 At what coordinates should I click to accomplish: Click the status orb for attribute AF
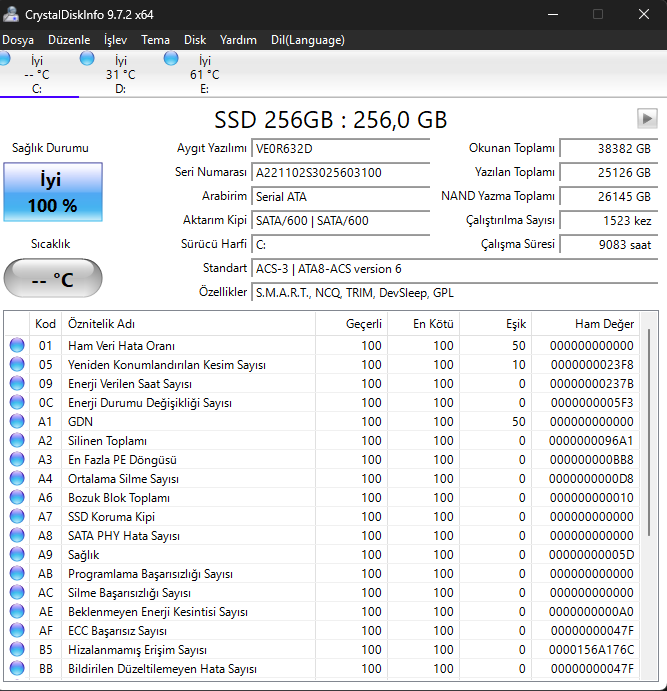click(x=17, y=630)
